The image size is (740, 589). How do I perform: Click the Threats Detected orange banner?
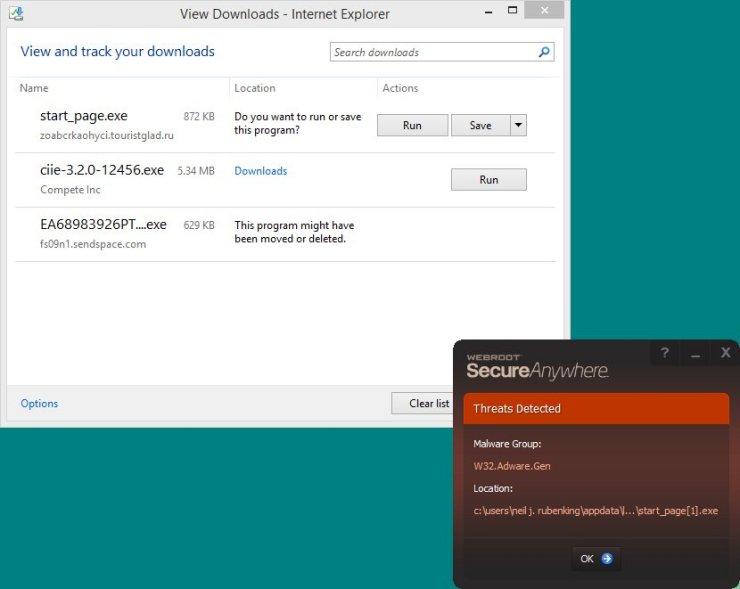[x=597, y=408]
